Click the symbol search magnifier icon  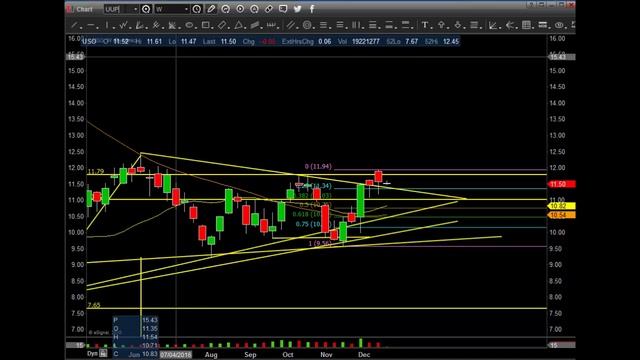coord(146,9)
